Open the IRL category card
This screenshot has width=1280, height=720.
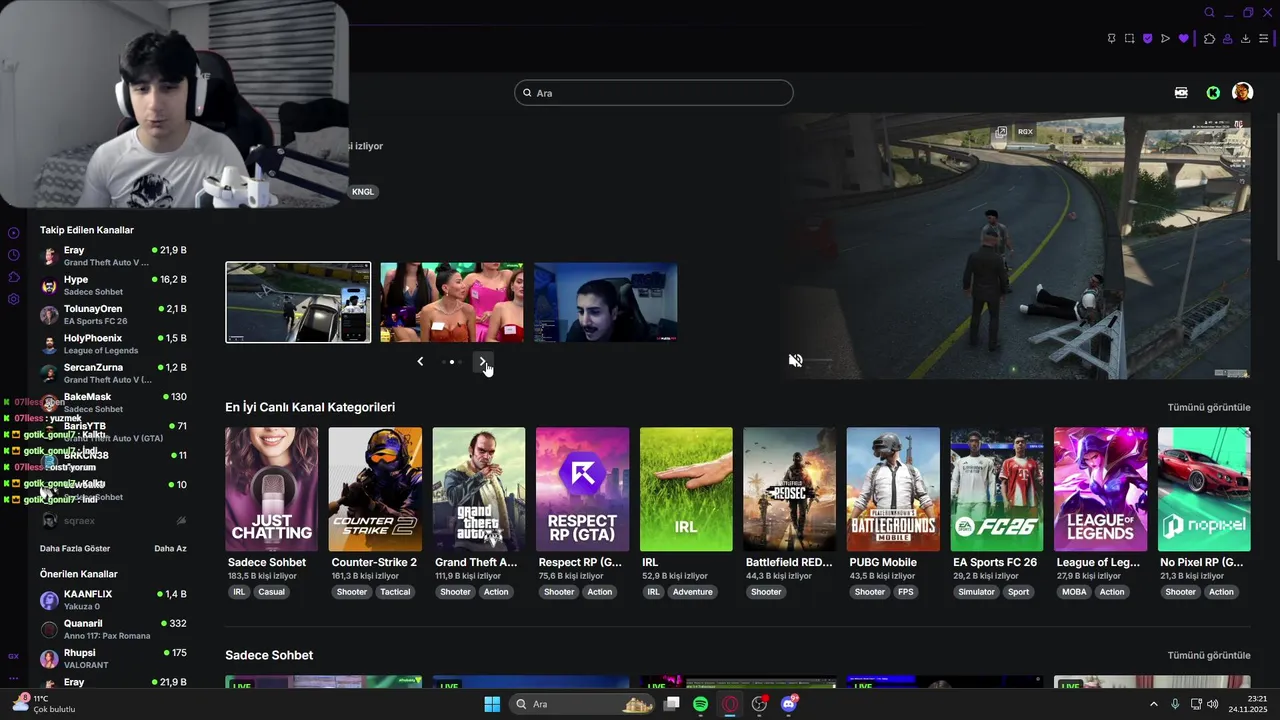point(686,489)
